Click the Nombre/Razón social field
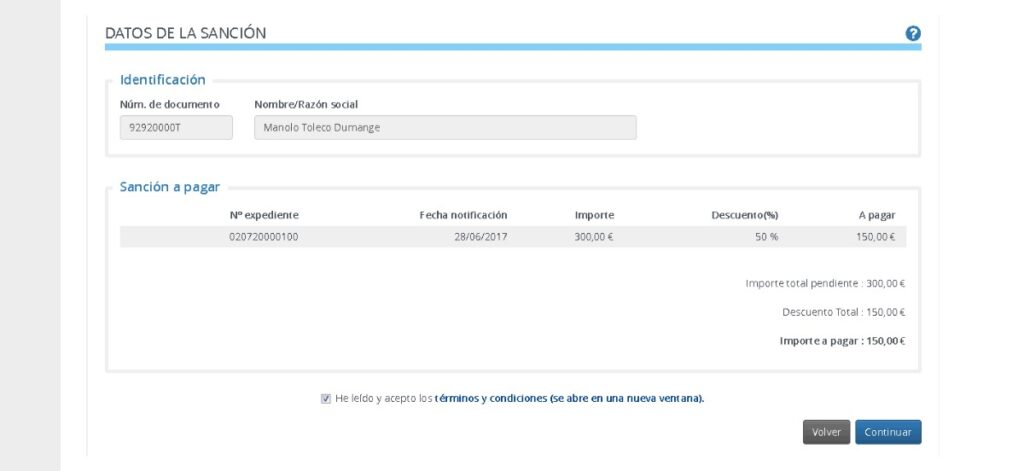Screen dimensions: 1024x471 445,127
